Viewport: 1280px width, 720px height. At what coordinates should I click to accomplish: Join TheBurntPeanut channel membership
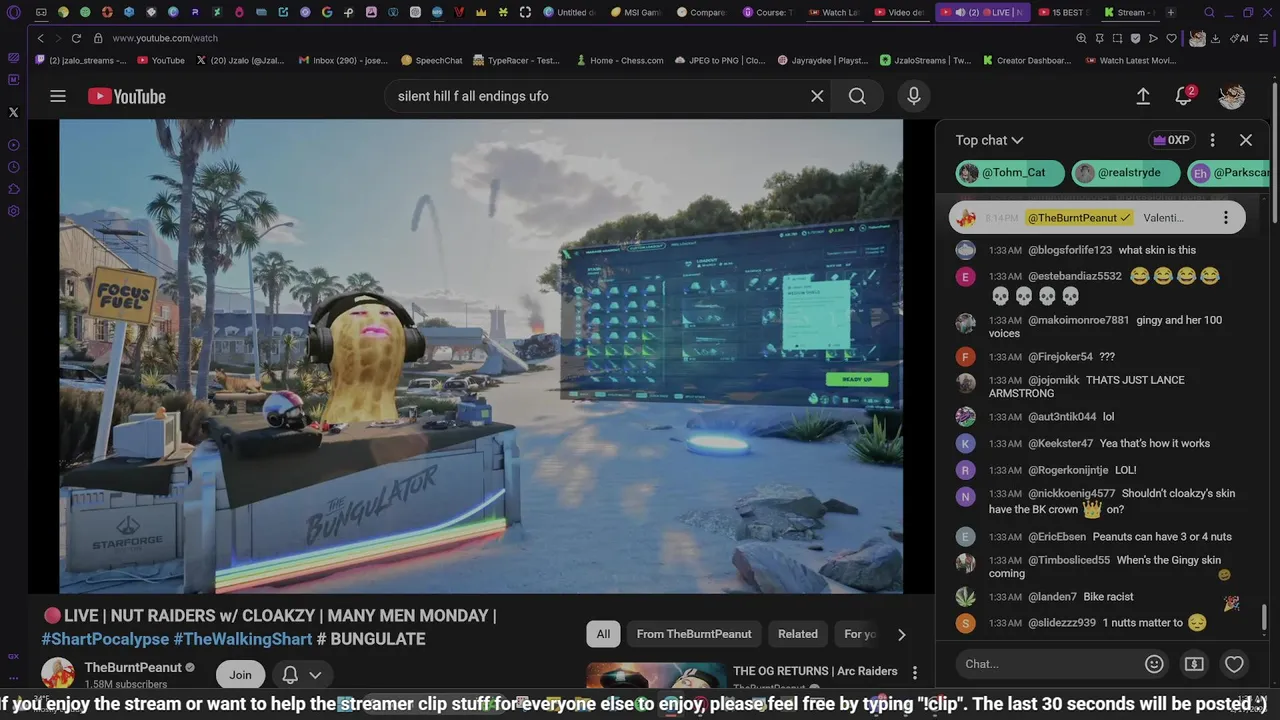click(x=240, y=675)
